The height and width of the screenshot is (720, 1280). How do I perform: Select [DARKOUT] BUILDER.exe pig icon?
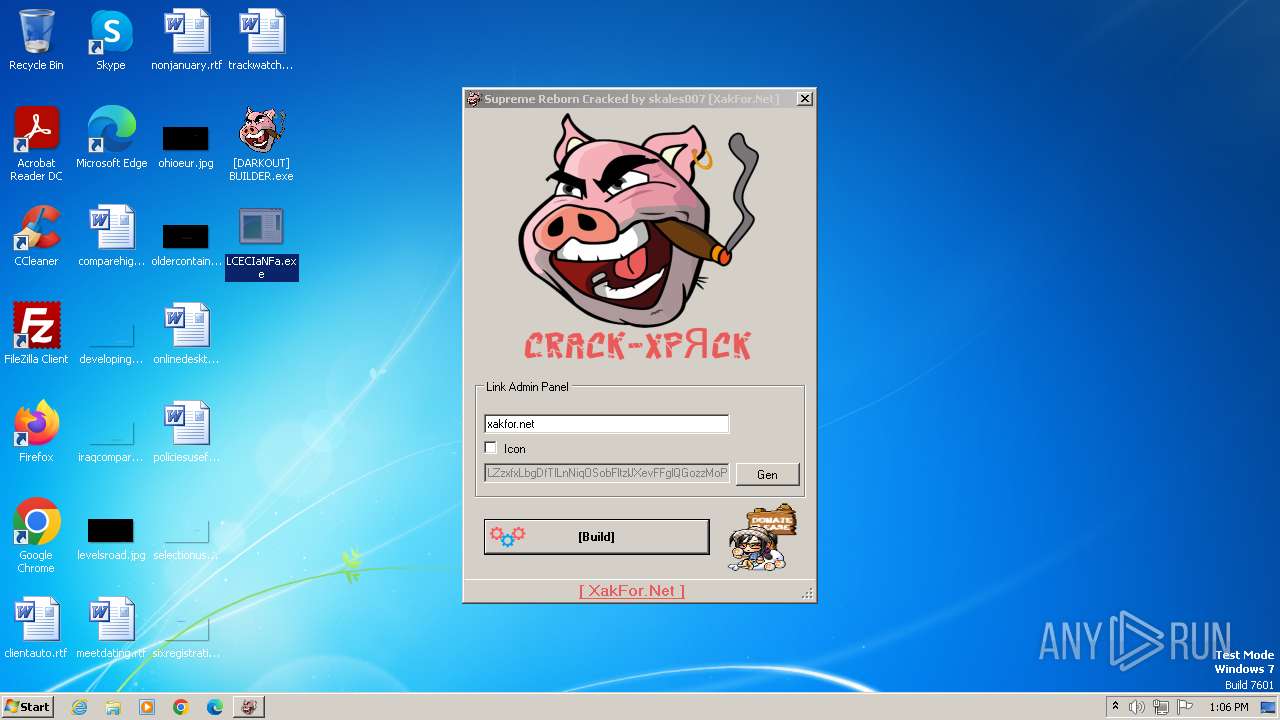261,144
